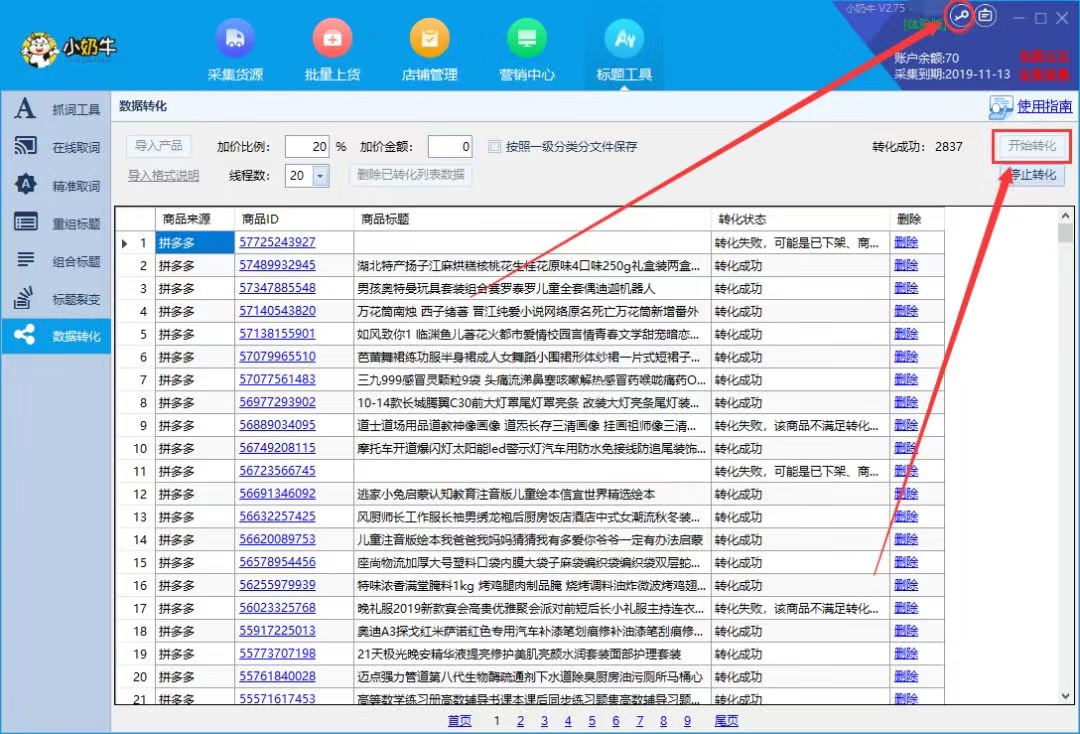1080x734 pixels.
Task: Go to page 7 of results
Action: tap(639, 721)
